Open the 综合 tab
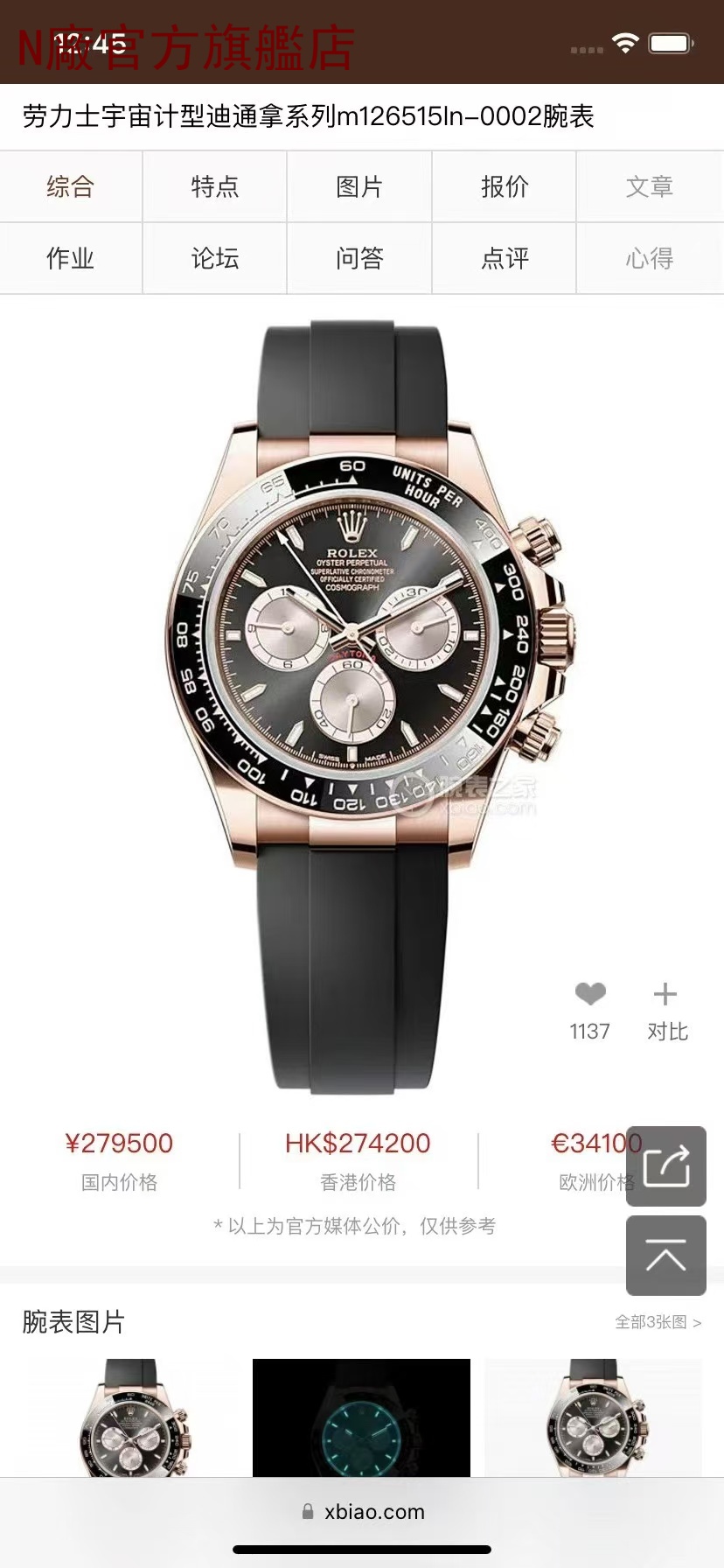 tap(71, 186)
